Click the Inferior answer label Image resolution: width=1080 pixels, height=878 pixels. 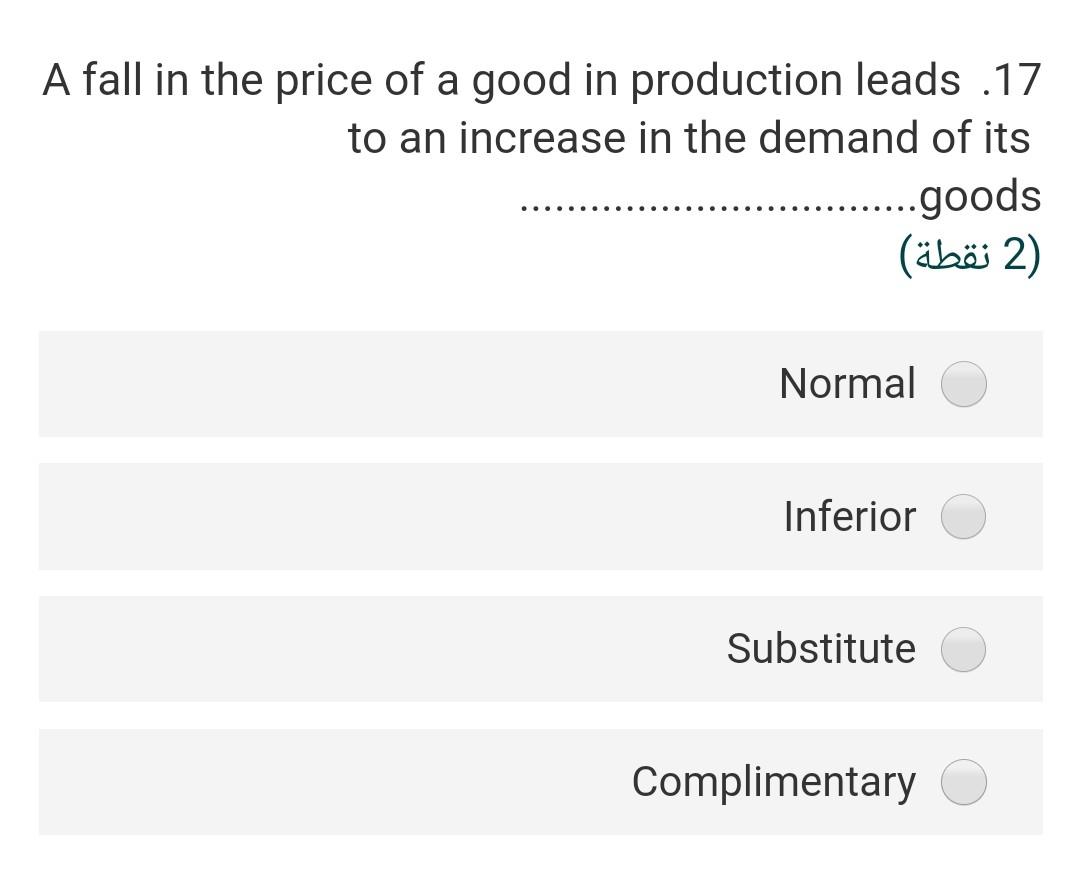click(850, 517)
